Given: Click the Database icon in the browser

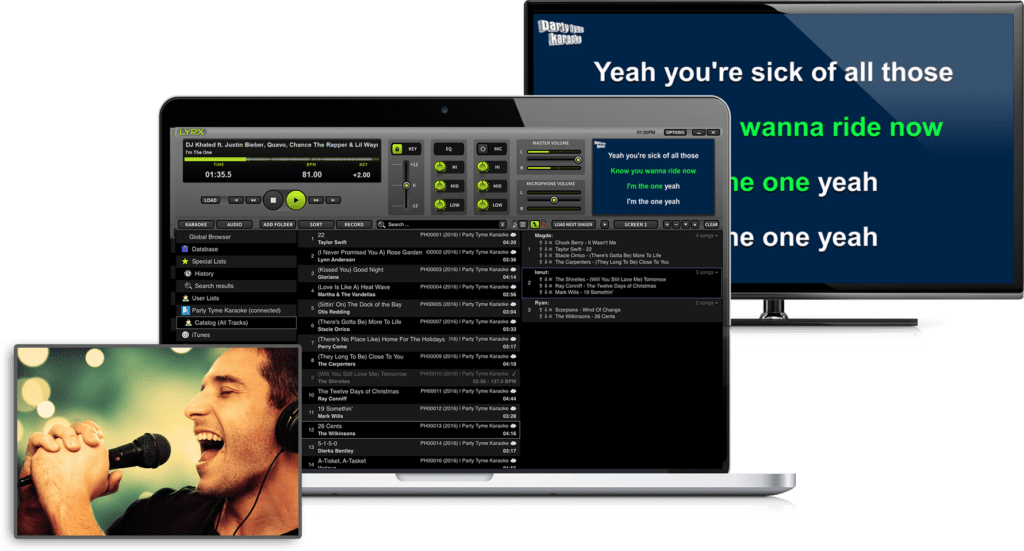Looking at the screenshot, I should click(x=185, y=249).
